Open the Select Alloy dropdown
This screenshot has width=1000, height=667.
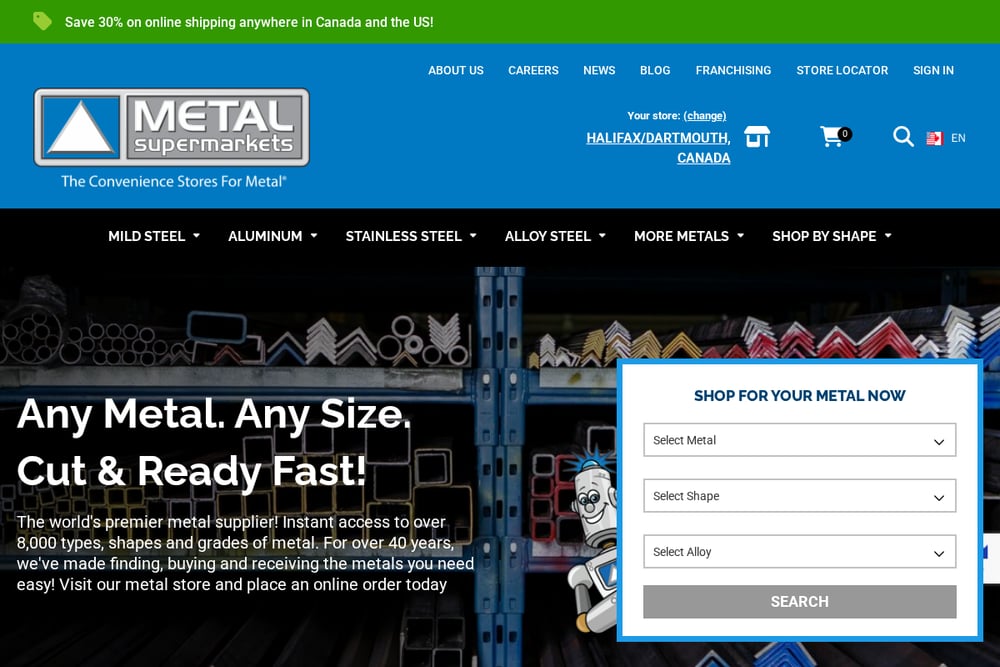pos(799,552)
